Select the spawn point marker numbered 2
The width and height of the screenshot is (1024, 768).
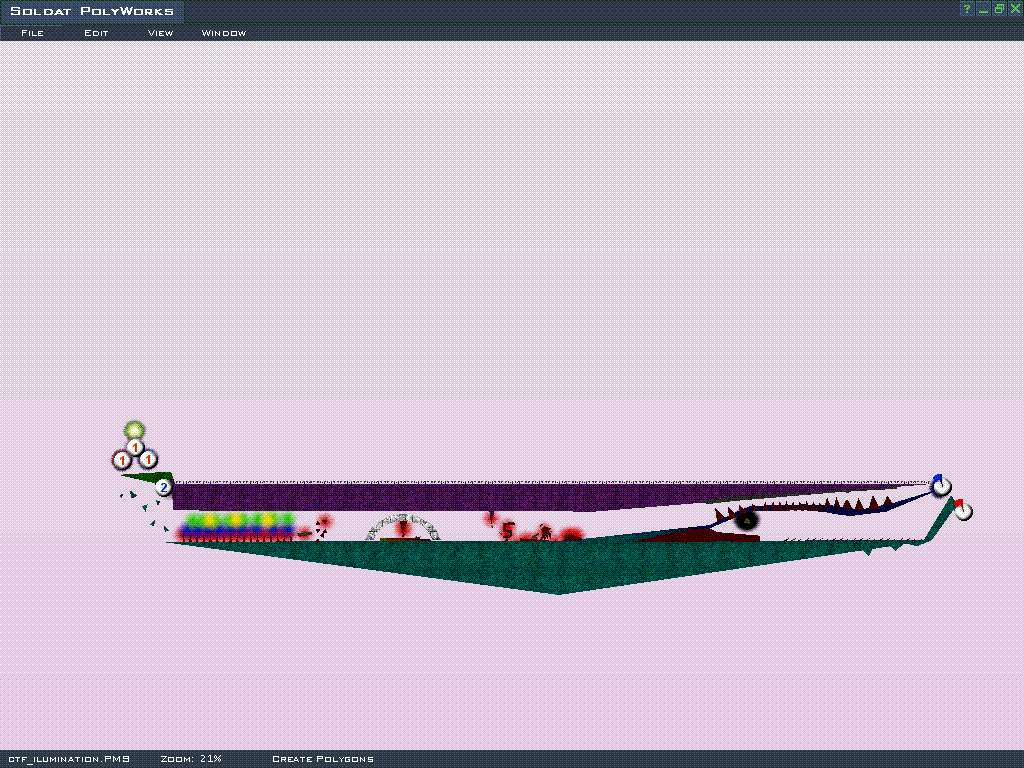pyautogui.click(x=163, y=488)
